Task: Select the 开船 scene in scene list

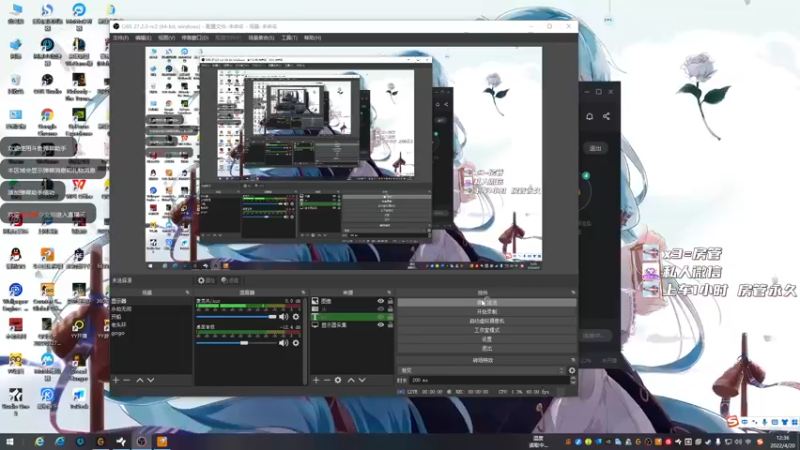Action: [x=152, y=317]
